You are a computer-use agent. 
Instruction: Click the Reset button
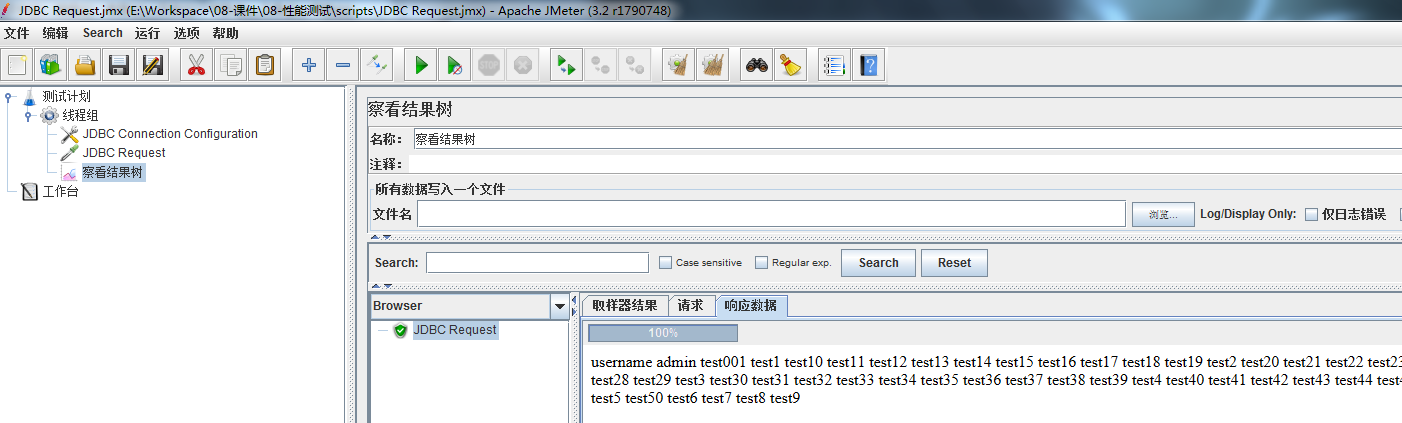click(x=954, y=263)
